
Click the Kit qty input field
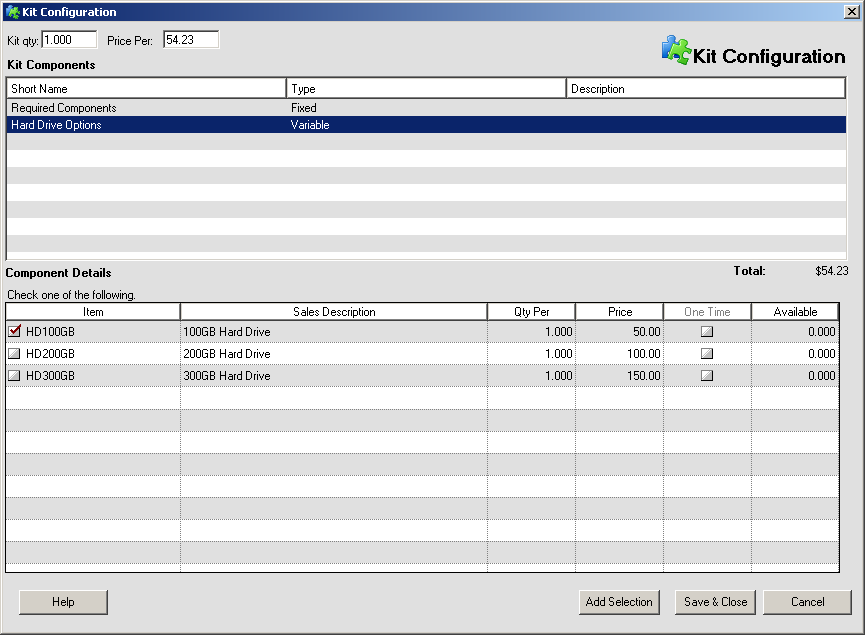point(69,40)
